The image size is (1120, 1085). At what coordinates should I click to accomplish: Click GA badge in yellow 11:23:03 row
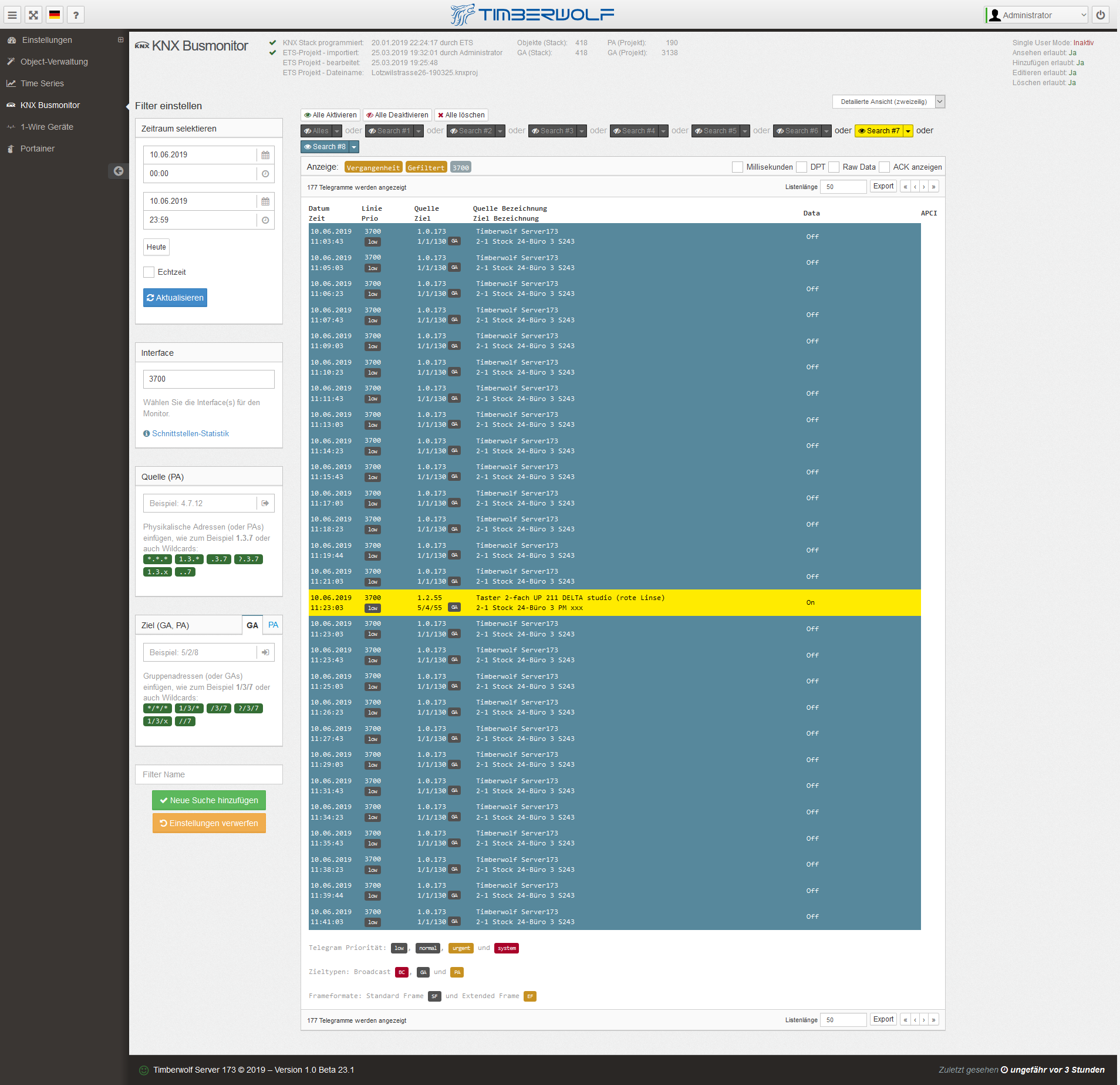click(454, 608)
